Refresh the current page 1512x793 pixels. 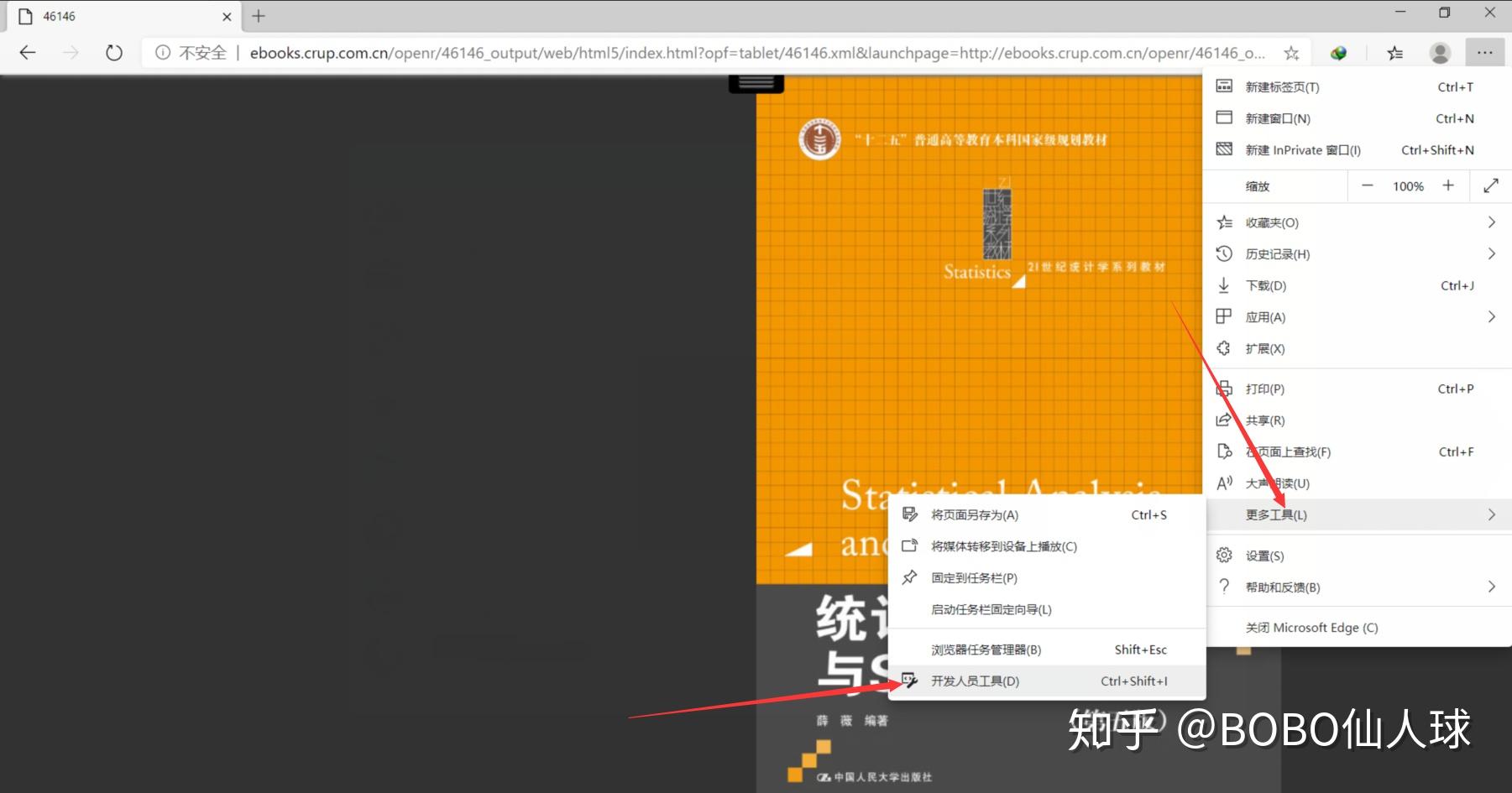point(114,53)
